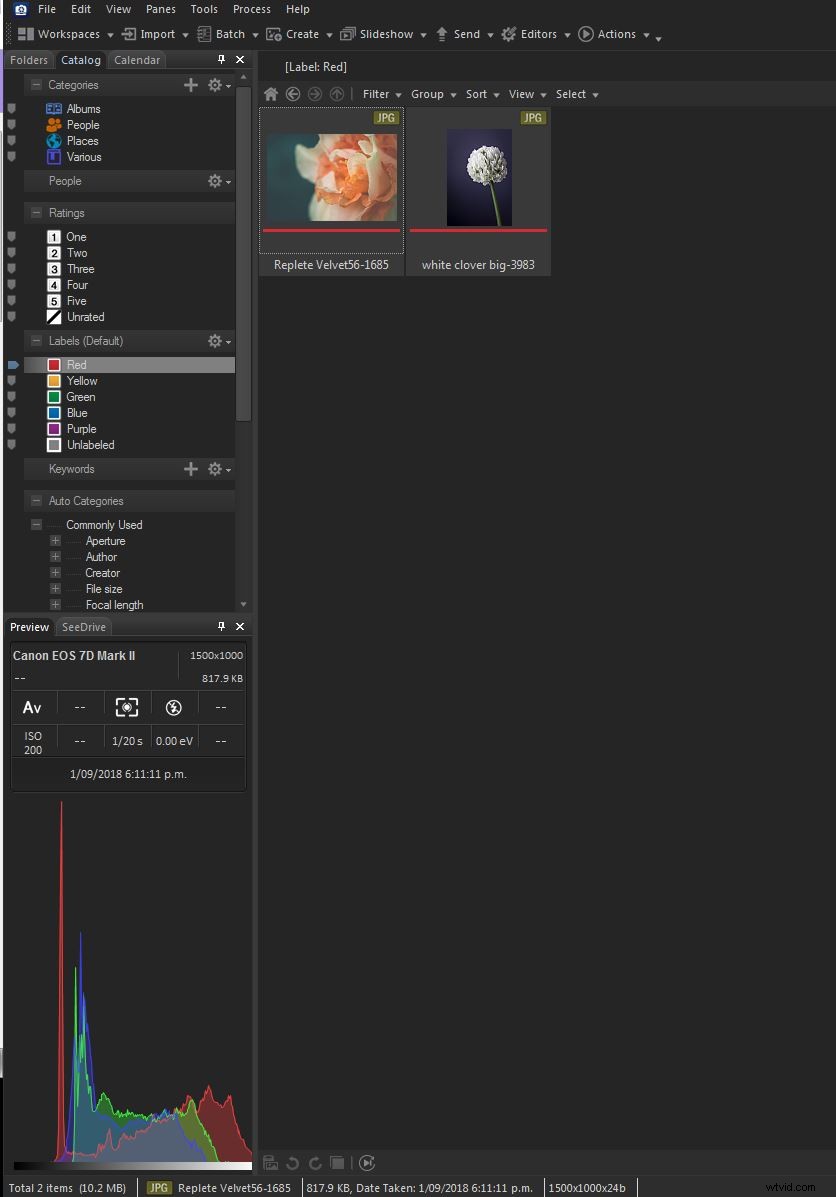Add a new keyword with the plus button
The height and width of the screenshot is (1197, 836).
click(191, 469)
